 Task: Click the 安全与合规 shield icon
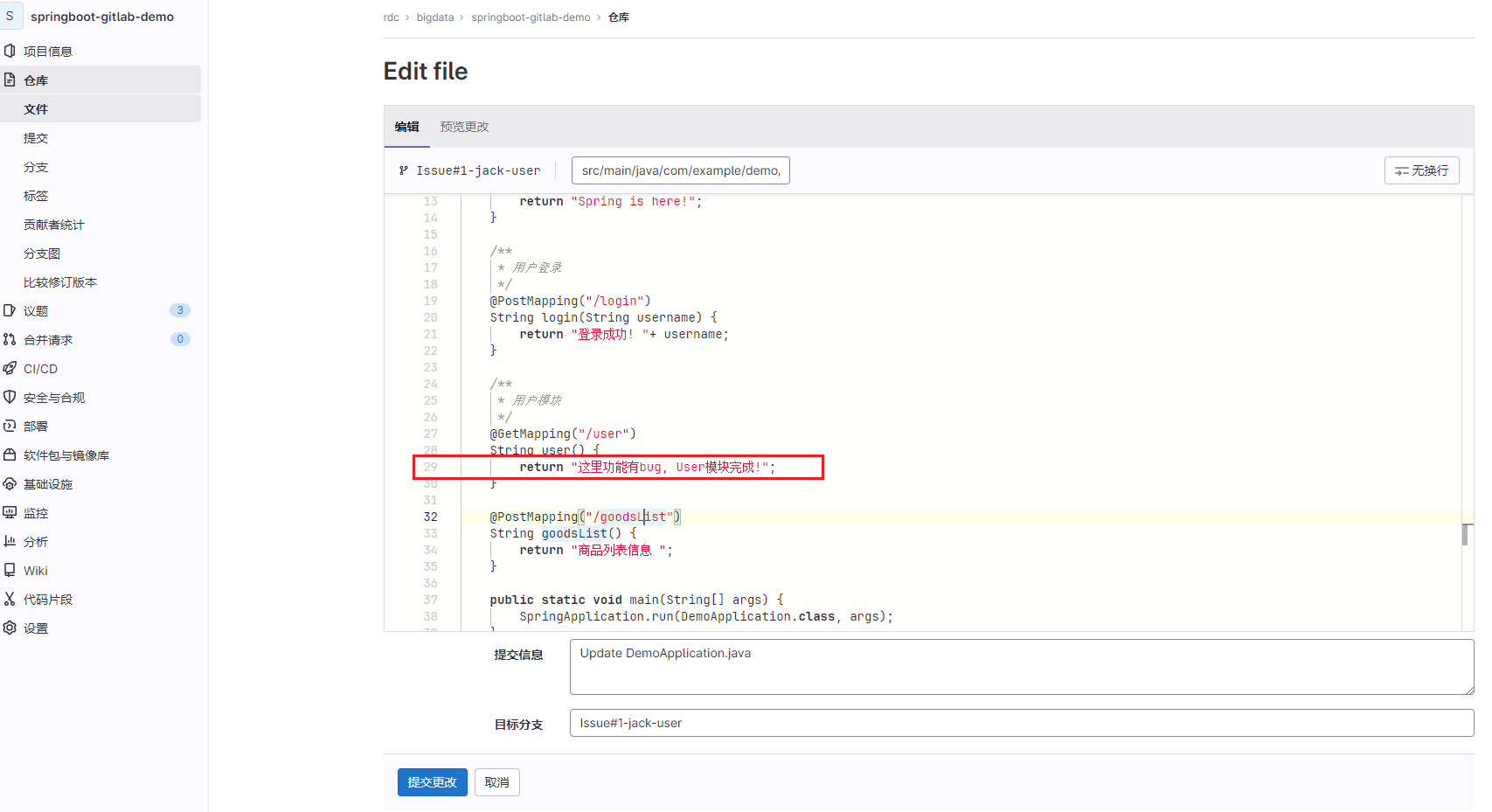point(10,397)
